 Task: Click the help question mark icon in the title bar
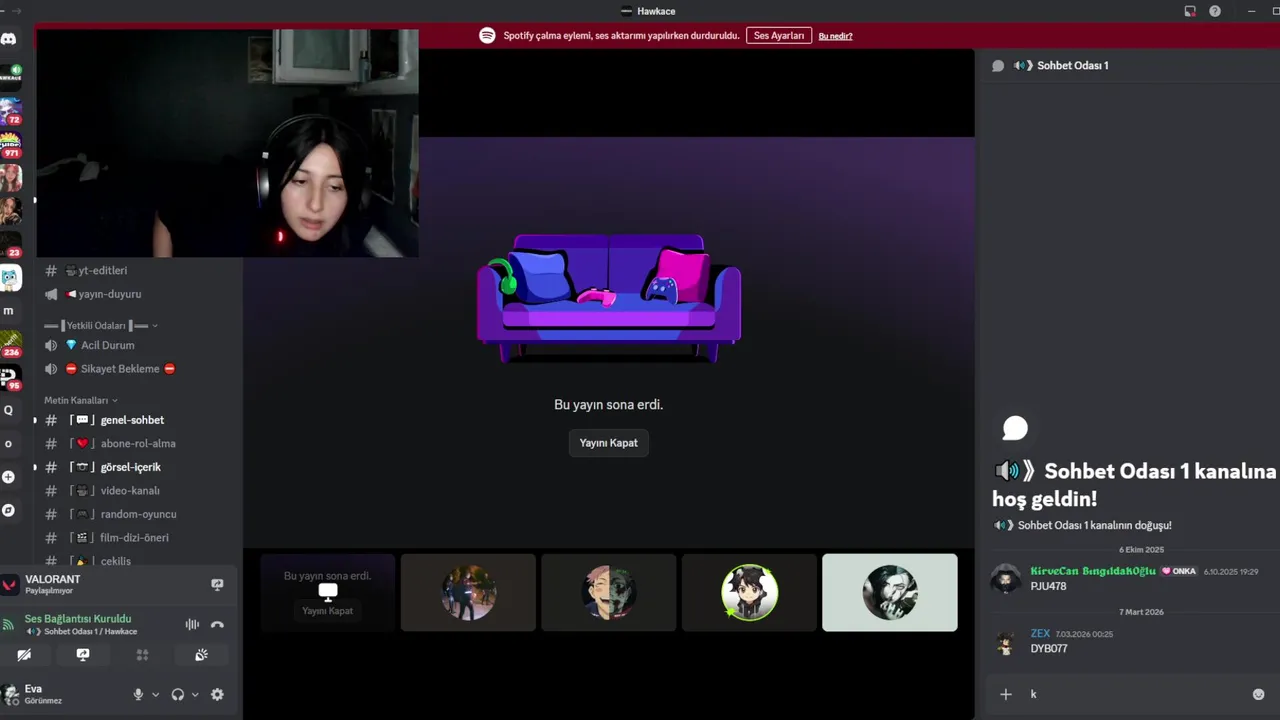(1215, 11)
